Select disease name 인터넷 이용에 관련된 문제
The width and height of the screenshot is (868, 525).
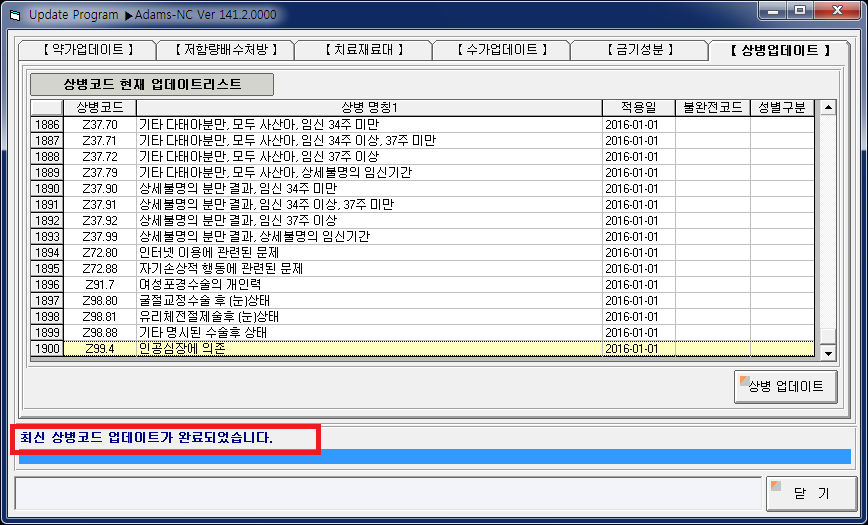pos(369,253)
